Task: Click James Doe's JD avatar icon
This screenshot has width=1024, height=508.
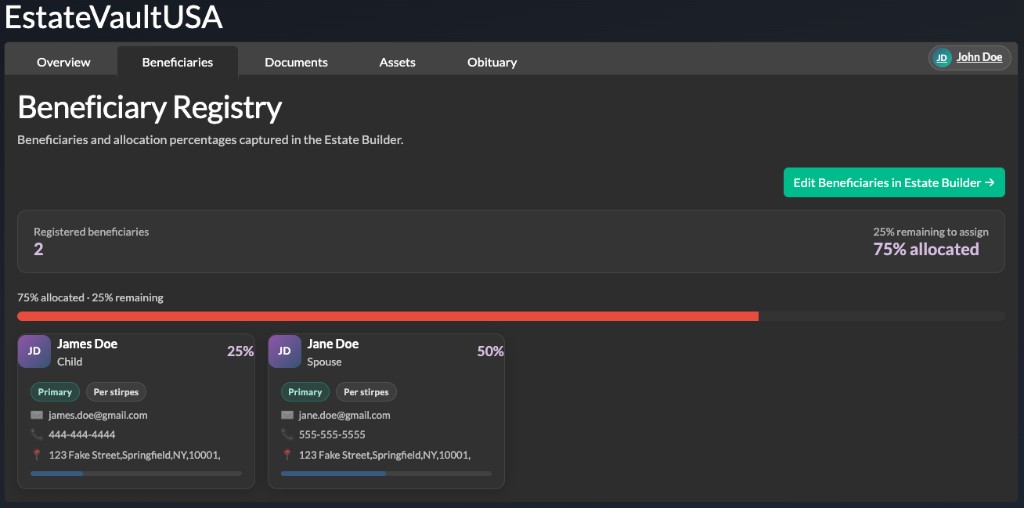Action: pyautogui.click(x=35, y=351)
